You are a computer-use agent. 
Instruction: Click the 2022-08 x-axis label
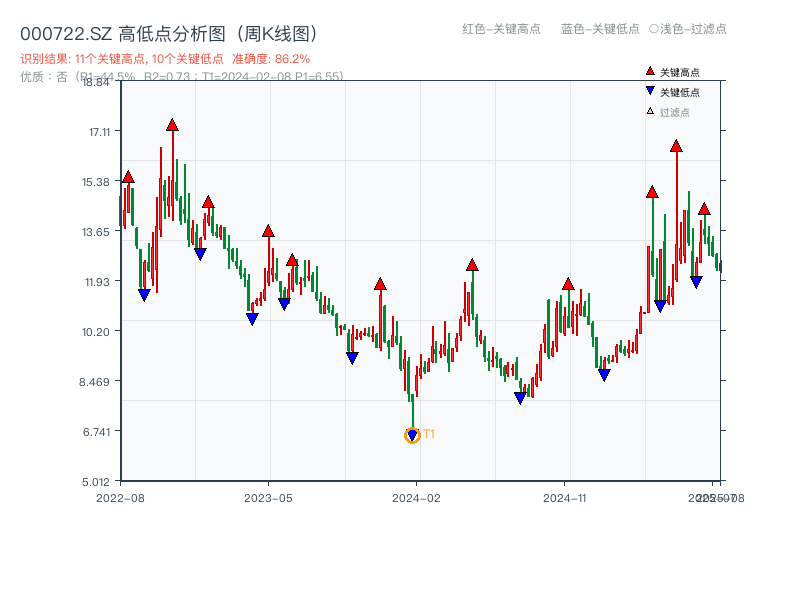pyautogui.click(x=120, y=498)
